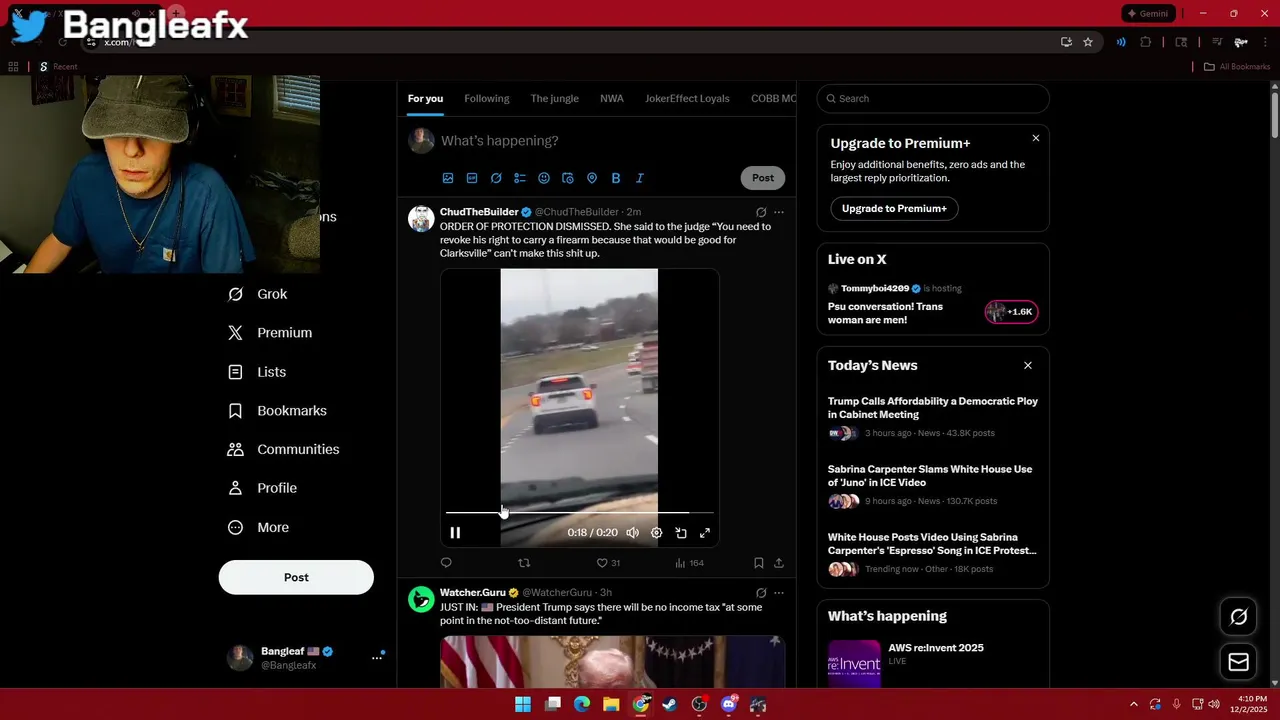Share the ChudTheBuilder post

779,563
